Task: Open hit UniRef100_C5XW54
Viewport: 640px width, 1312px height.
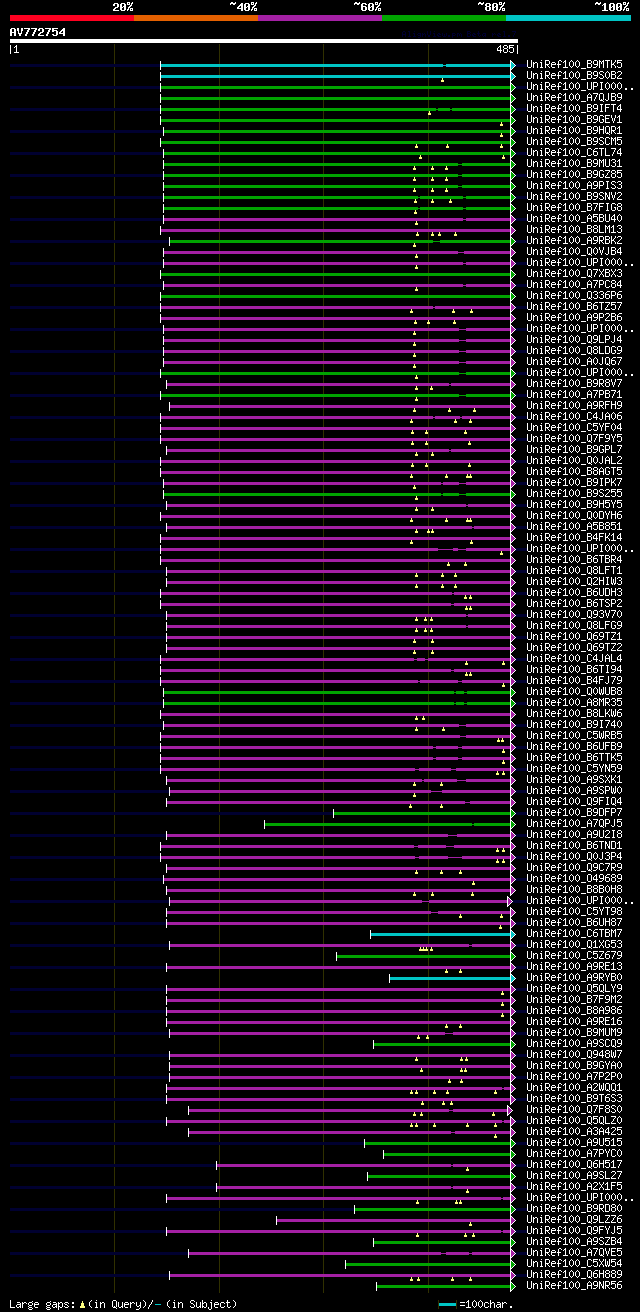Action: [574, 1263]
